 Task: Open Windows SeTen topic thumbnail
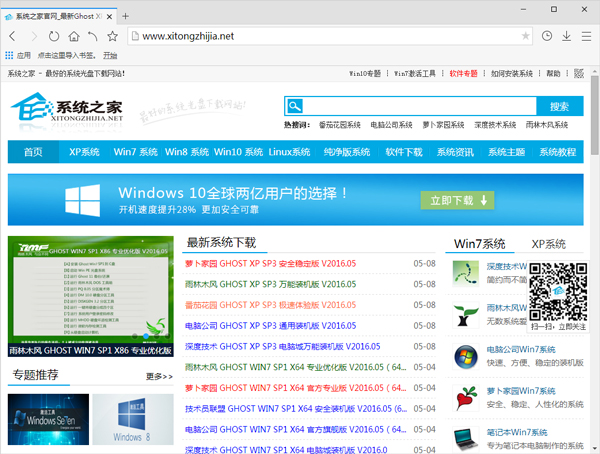point(48,419)
